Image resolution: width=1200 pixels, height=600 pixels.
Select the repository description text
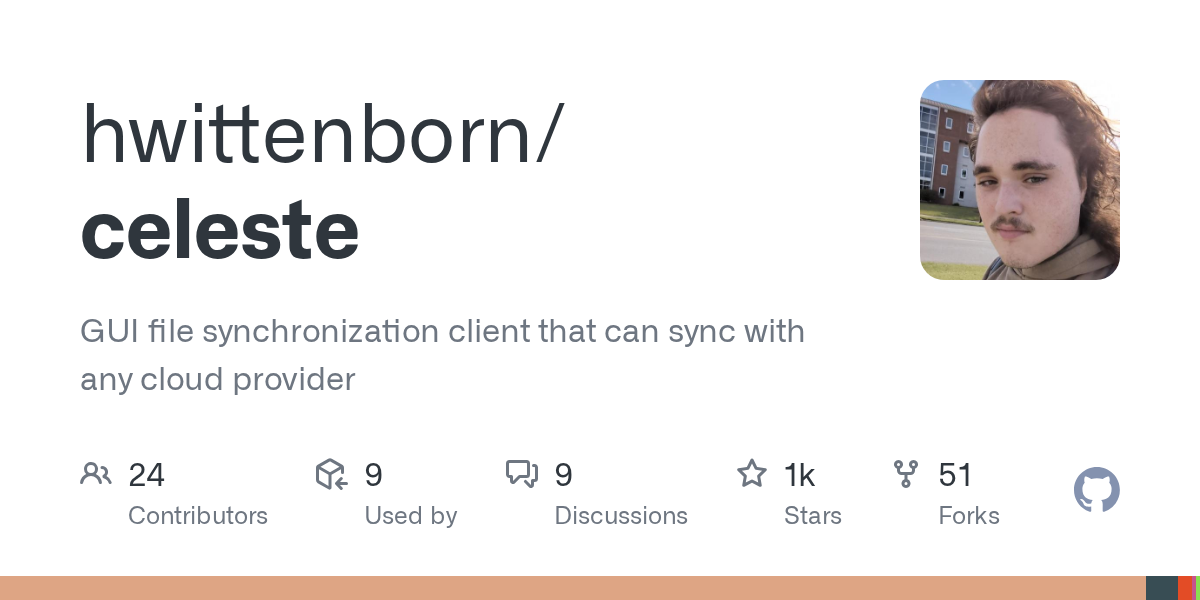(x=442, y=355)
